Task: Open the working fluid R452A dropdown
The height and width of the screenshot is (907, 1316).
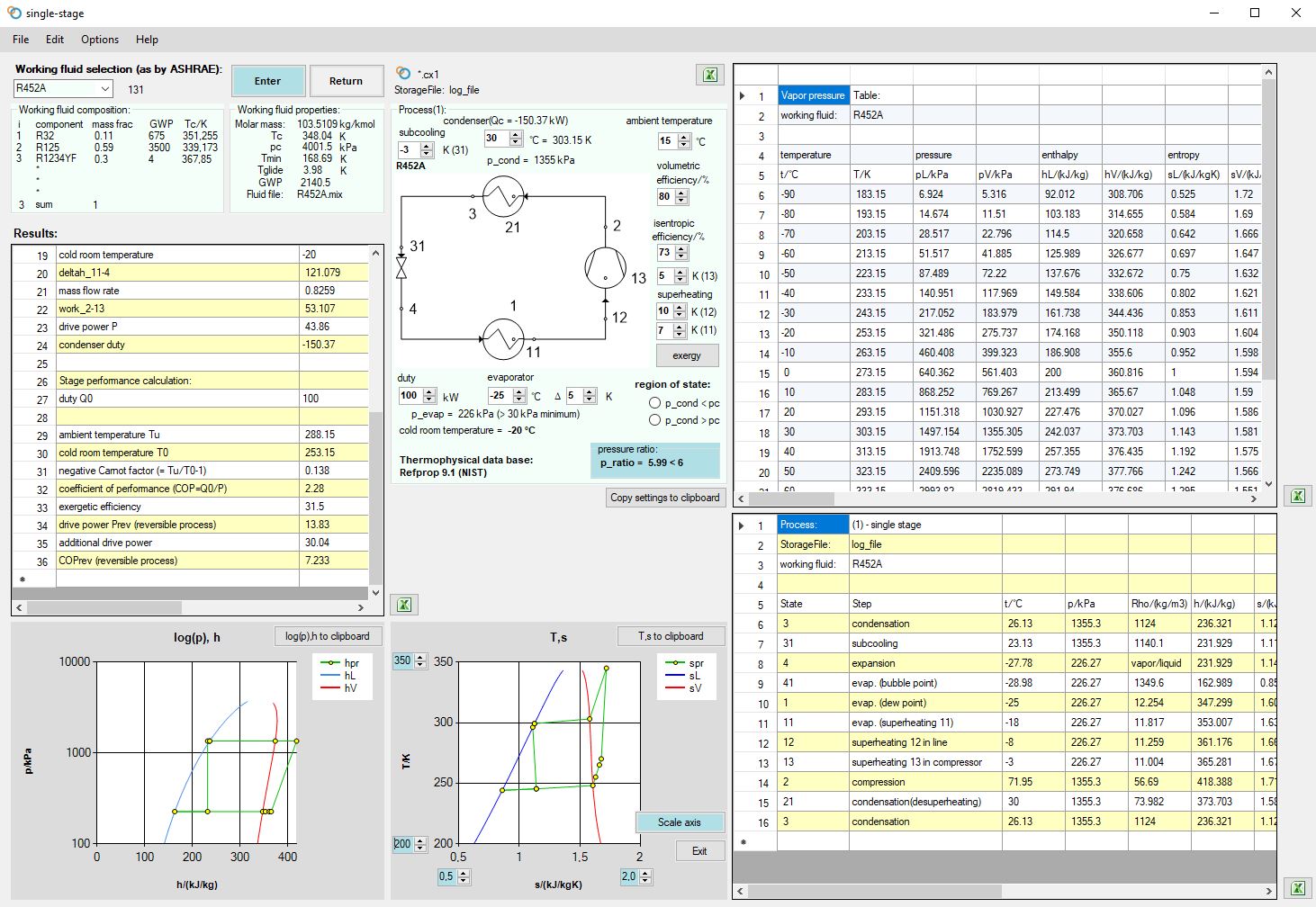Action: 105,88
